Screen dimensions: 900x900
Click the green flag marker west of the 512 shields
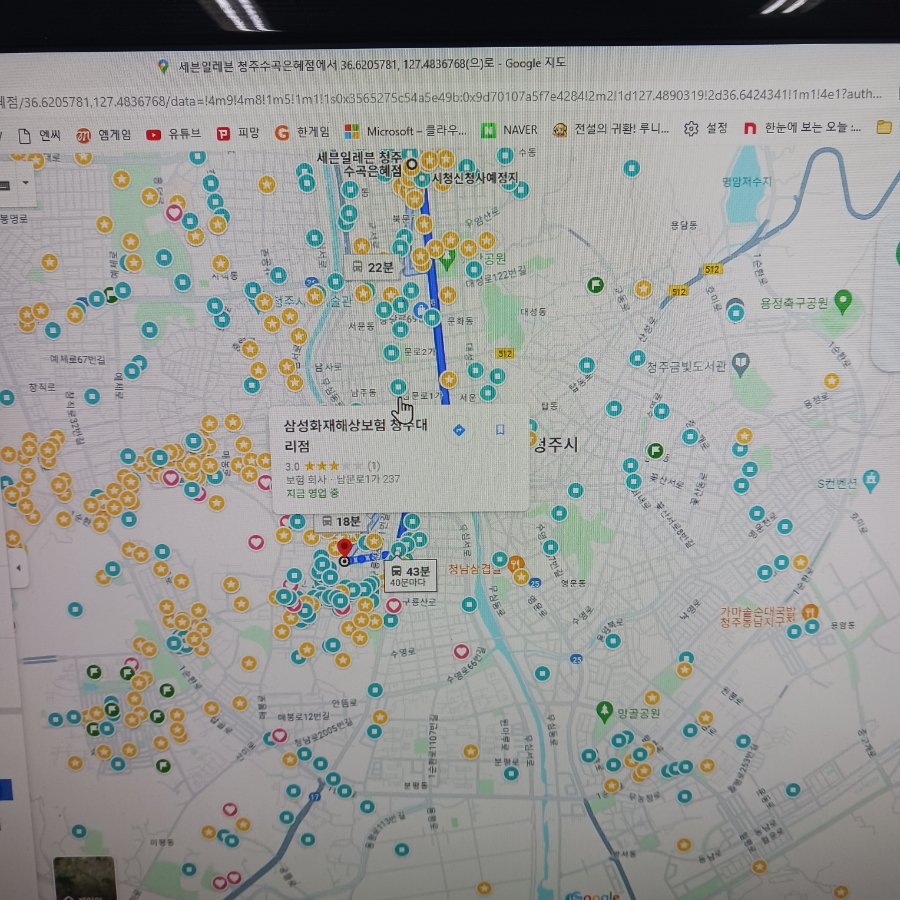(596, 284)
